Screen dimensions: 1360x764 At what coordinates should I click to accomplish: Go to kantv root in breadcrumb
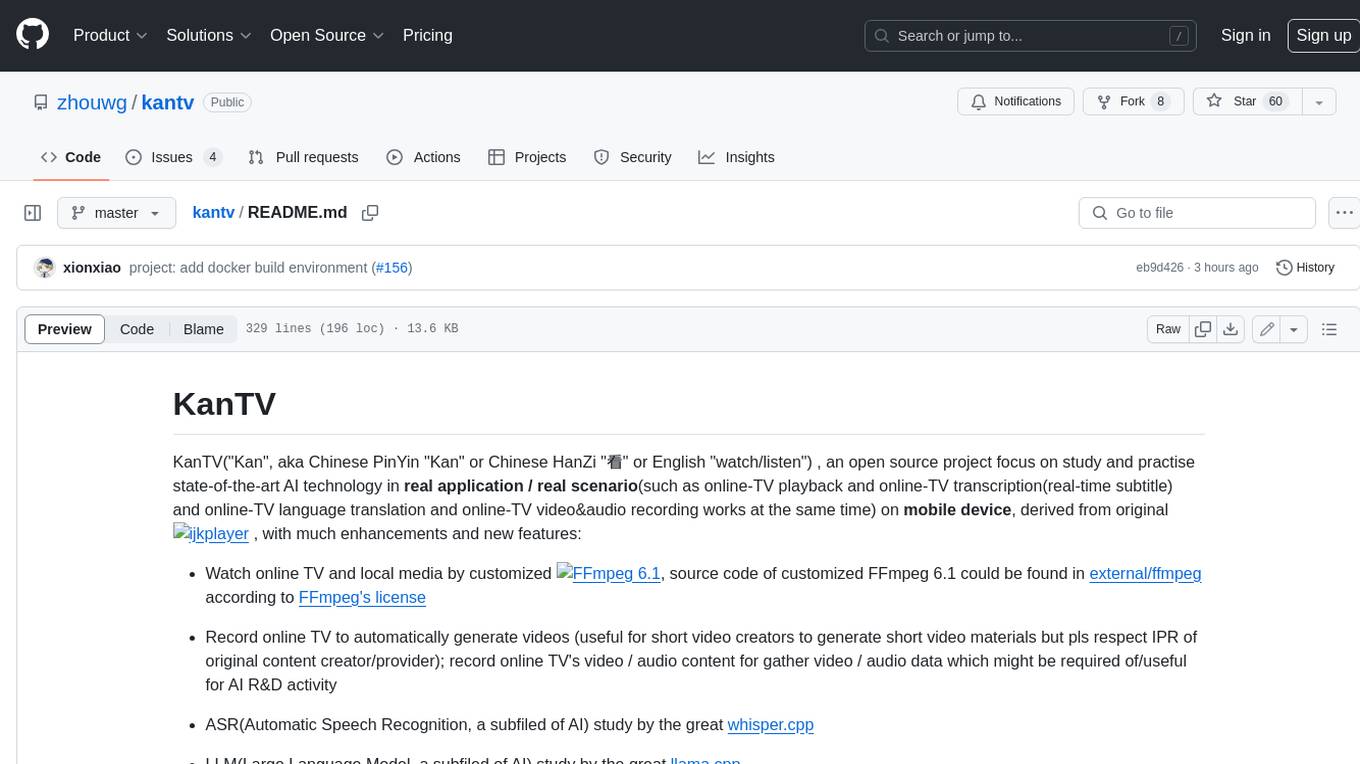pos(213,213)
